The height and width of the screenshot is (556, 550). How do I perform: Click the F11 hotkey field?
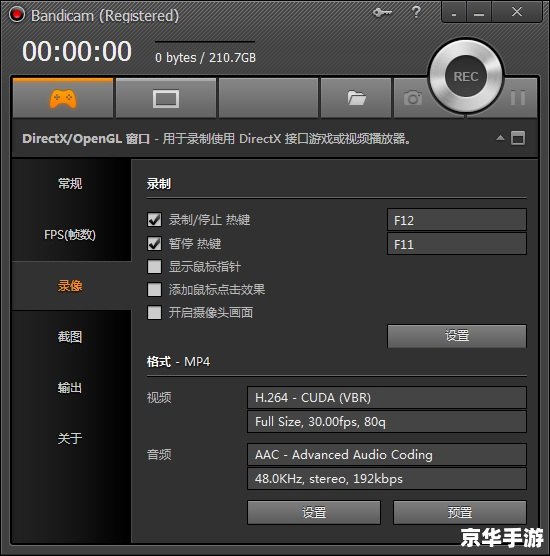tap(457, 244)
